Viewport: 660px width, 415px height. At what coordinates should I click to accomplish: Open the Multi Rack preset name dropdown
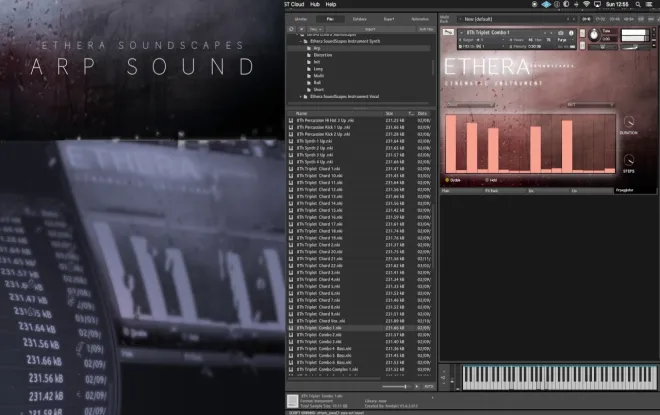pyautogui.click(x=460, y=19)
